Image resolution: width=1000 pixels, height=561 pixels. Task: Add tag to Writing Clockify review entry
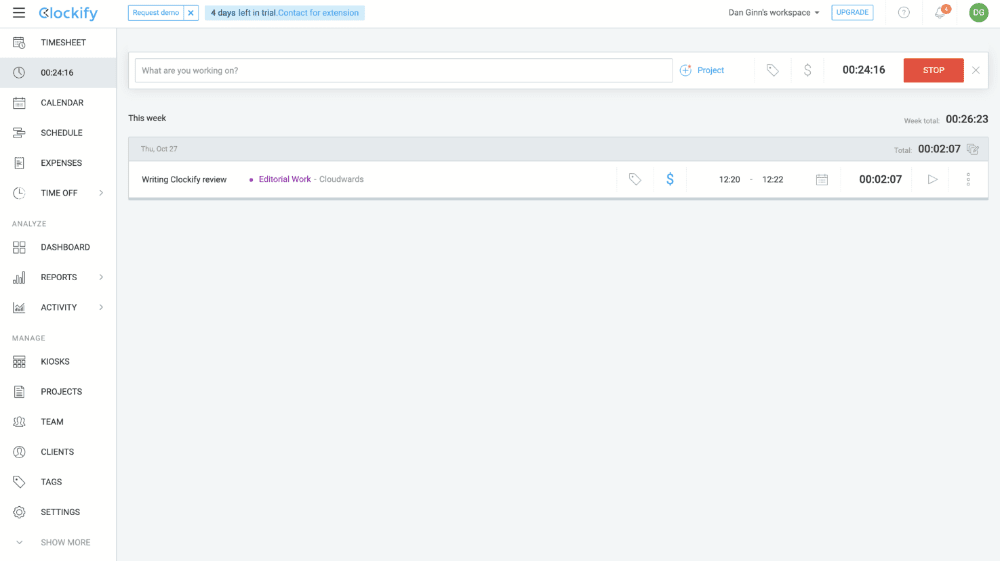tap(635, 179)
